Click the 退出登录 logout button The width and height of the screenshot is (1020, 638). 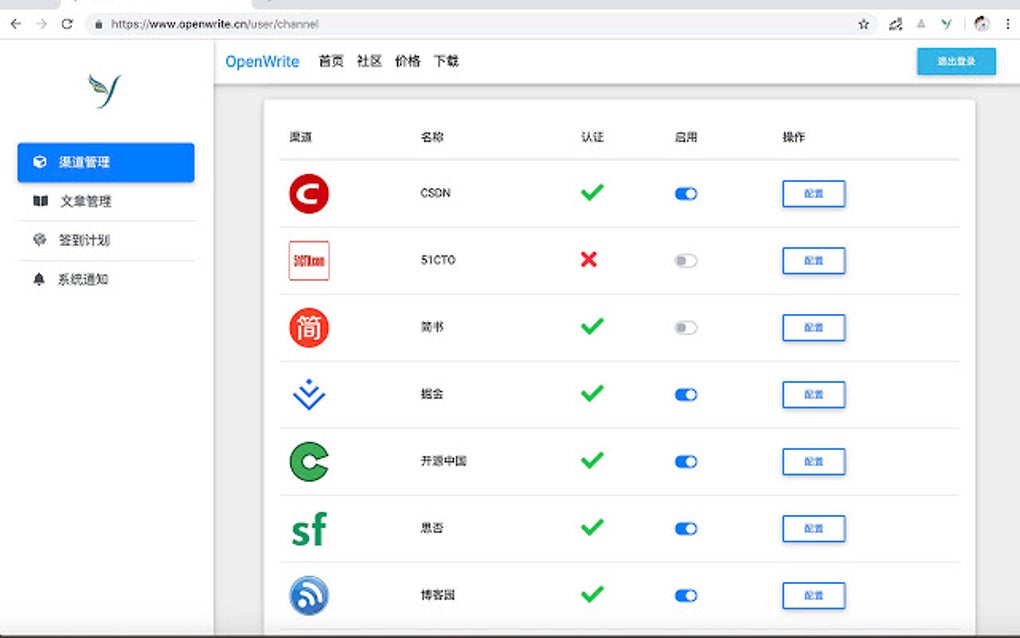pyautogui.click(x=955, y=61)
